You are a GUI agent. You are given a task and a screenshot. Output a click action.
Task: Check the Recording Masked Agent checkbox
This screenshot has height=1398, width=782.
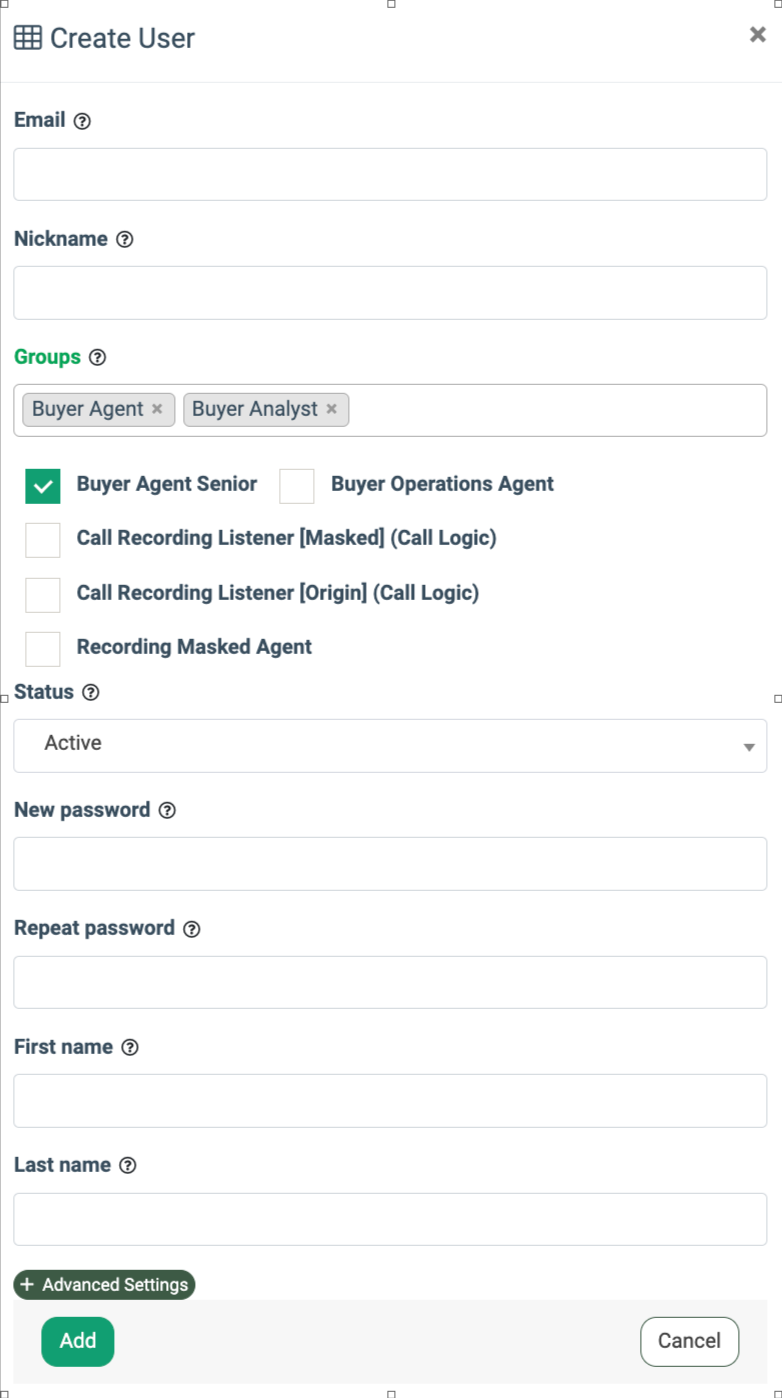[43, 649]
